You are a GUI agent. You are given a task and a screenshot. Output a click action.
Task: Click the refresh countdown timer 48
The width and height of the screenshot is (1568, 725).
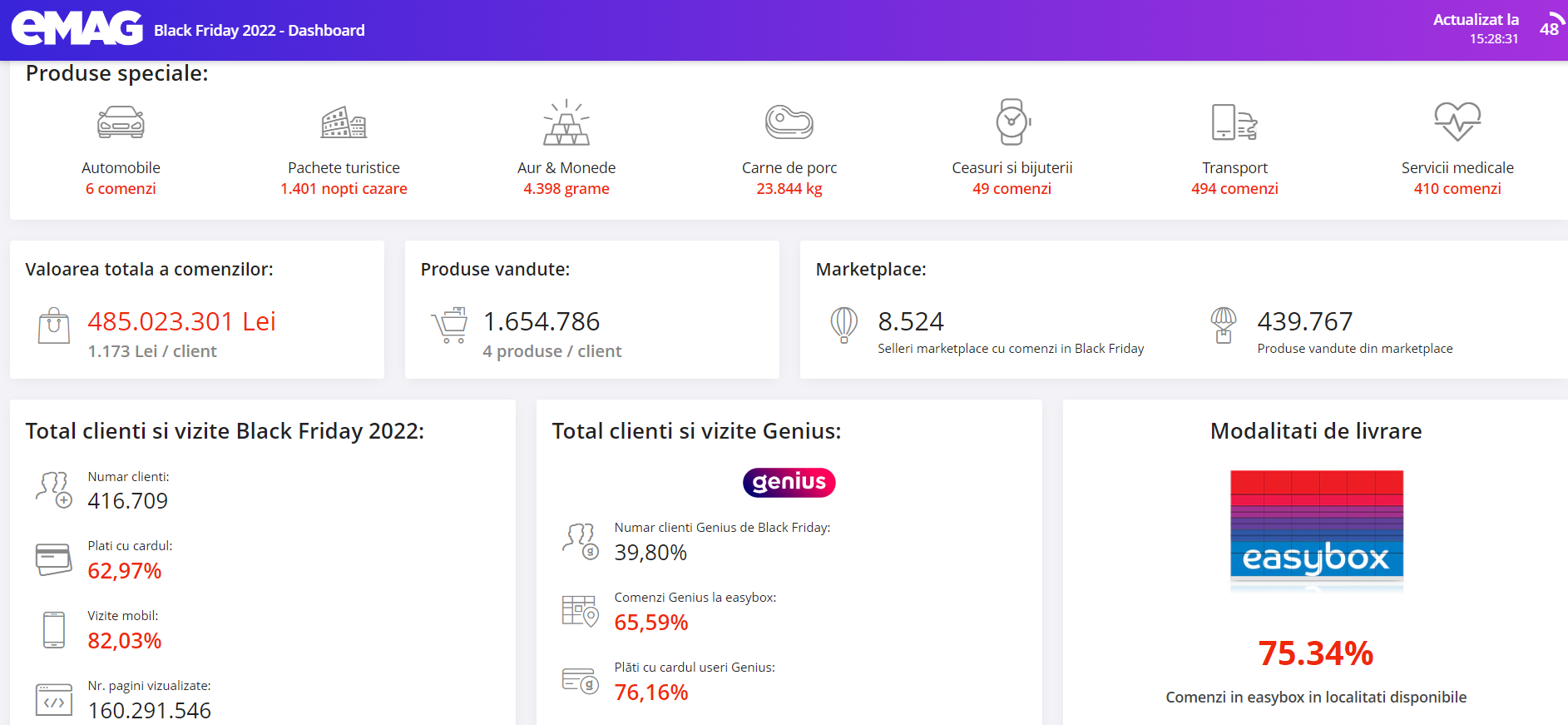(x=1550, y=28)
